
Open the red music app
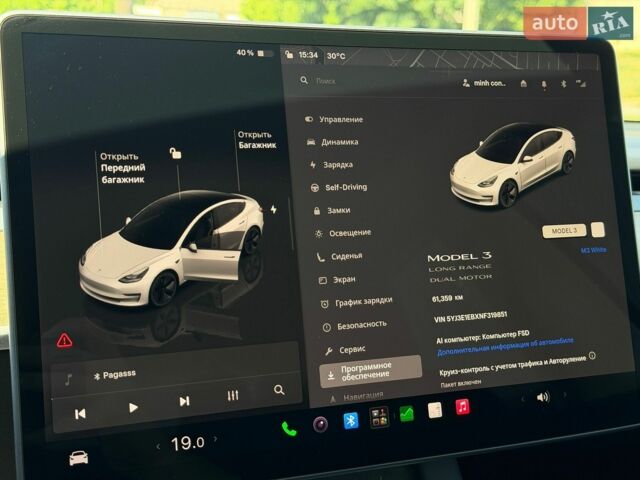462,407
